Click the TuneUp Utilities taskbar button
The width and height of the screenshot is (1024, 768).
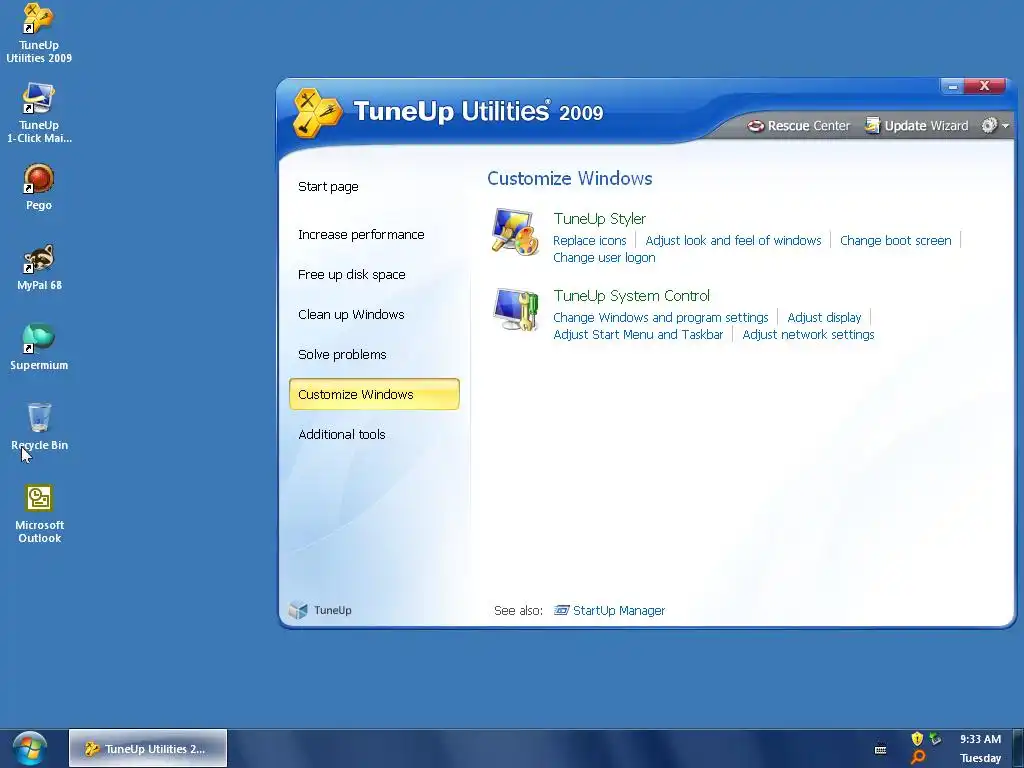tap(148, 748)
